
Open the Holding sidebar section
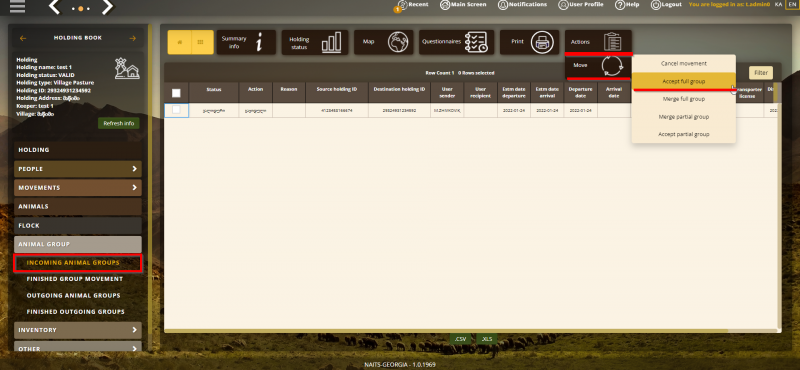[x=78, y=150]
